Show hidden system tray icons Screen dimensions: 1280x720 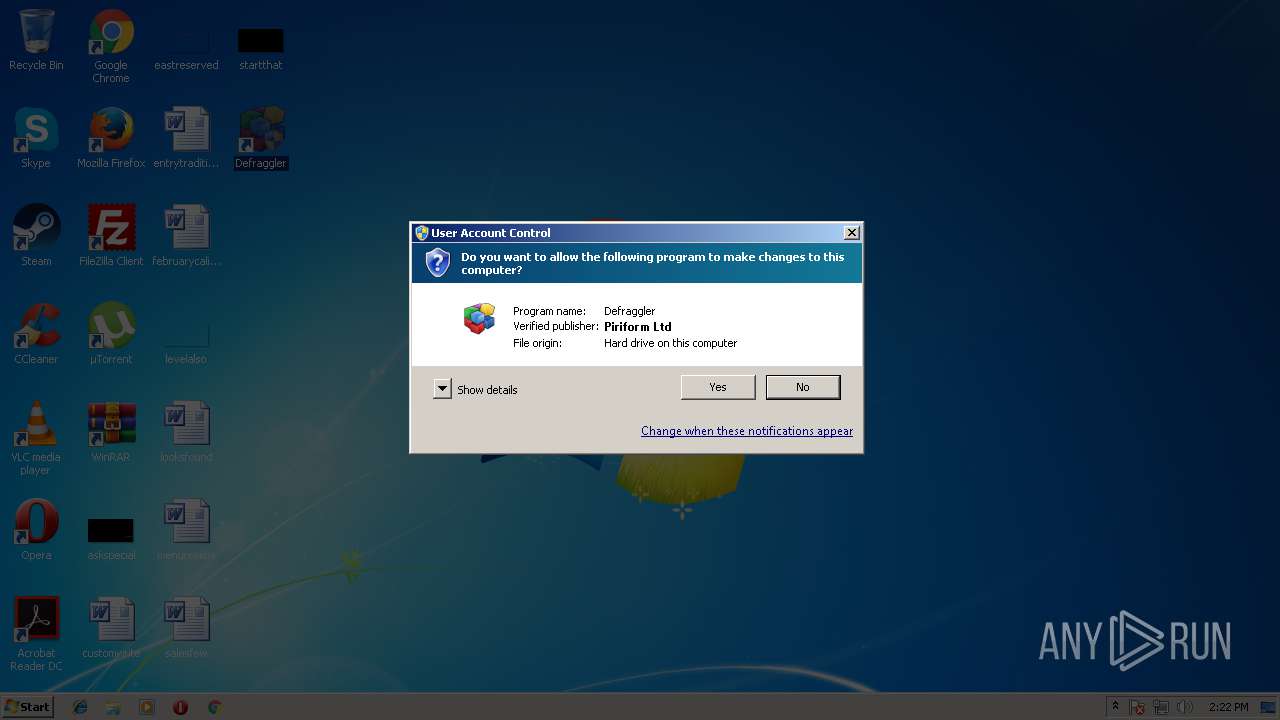1115,707
